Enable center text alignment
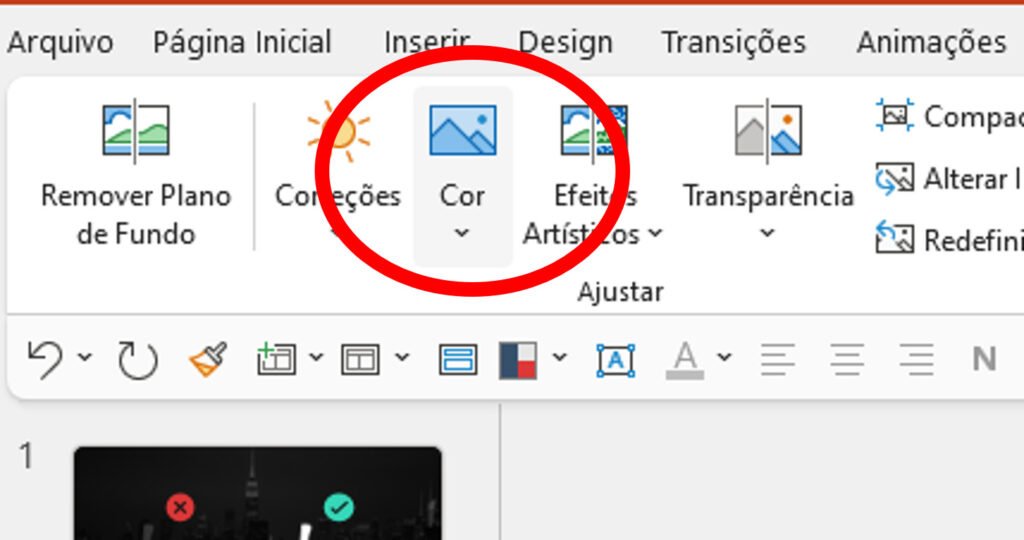This screenshot has height=540, width=1024. point(847,359)
